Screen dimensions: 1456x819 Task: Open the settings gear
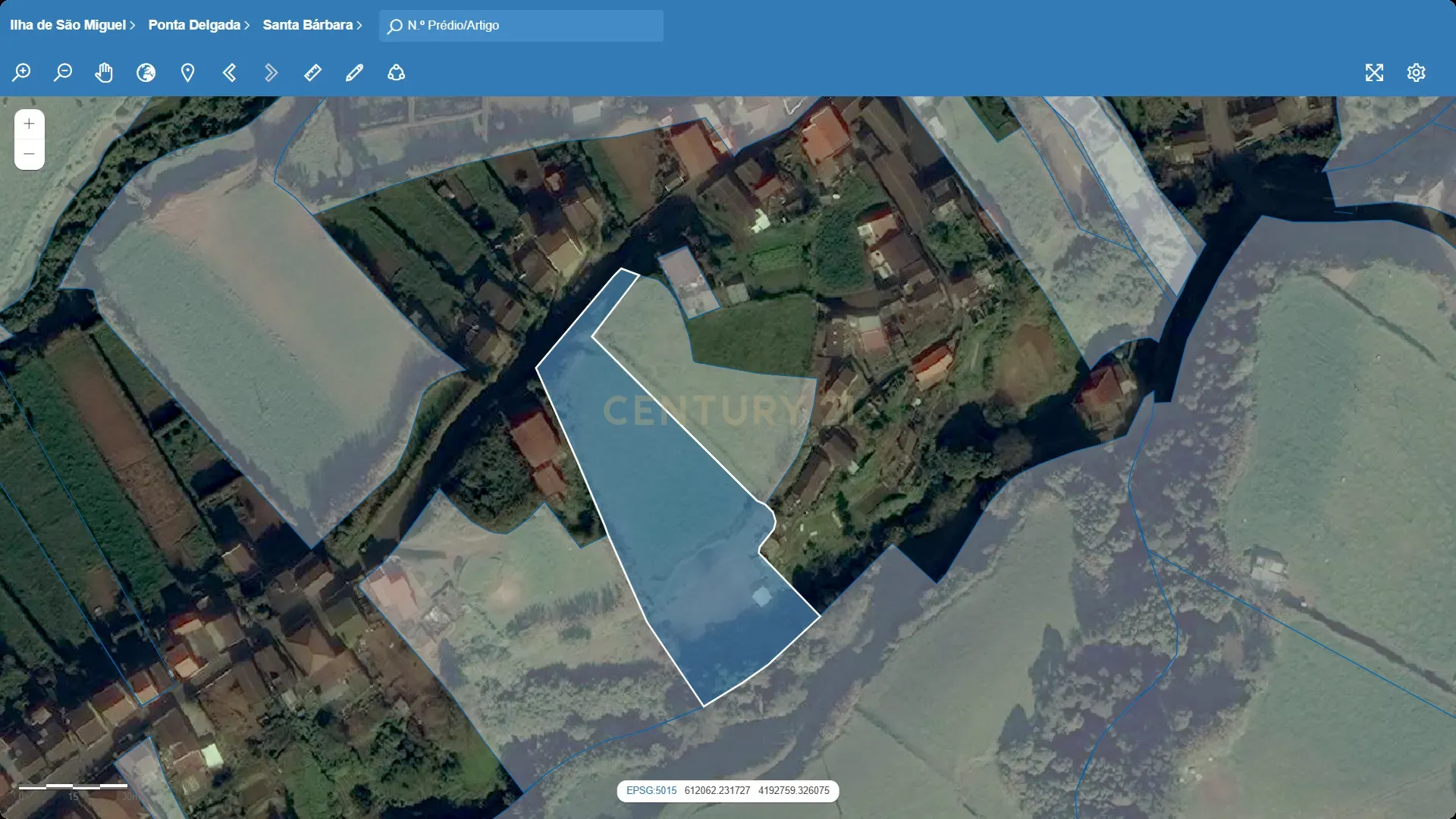click(x=1416, y=73)
